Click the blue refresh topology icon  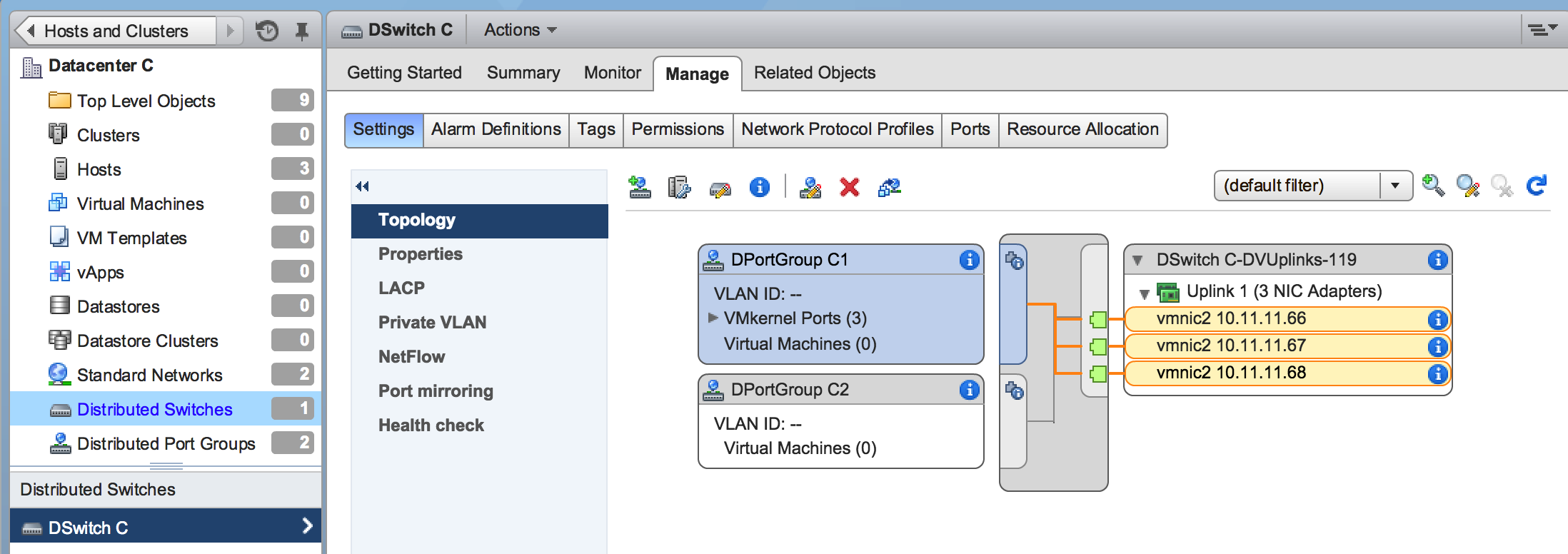1536,186
